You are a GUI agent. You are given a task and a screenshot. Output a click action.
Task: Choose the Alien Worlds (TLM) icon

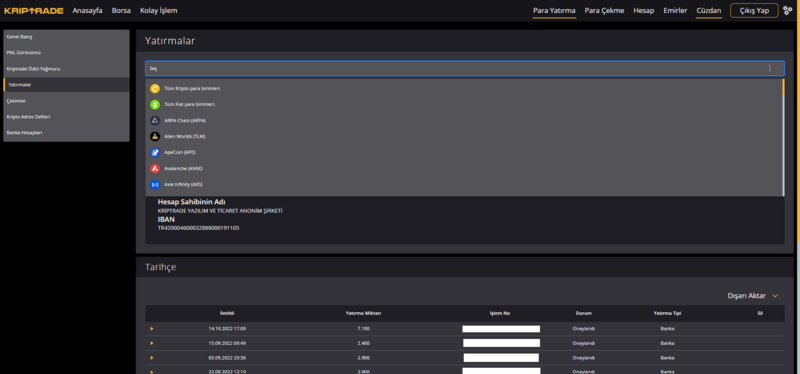coord(155,136)
